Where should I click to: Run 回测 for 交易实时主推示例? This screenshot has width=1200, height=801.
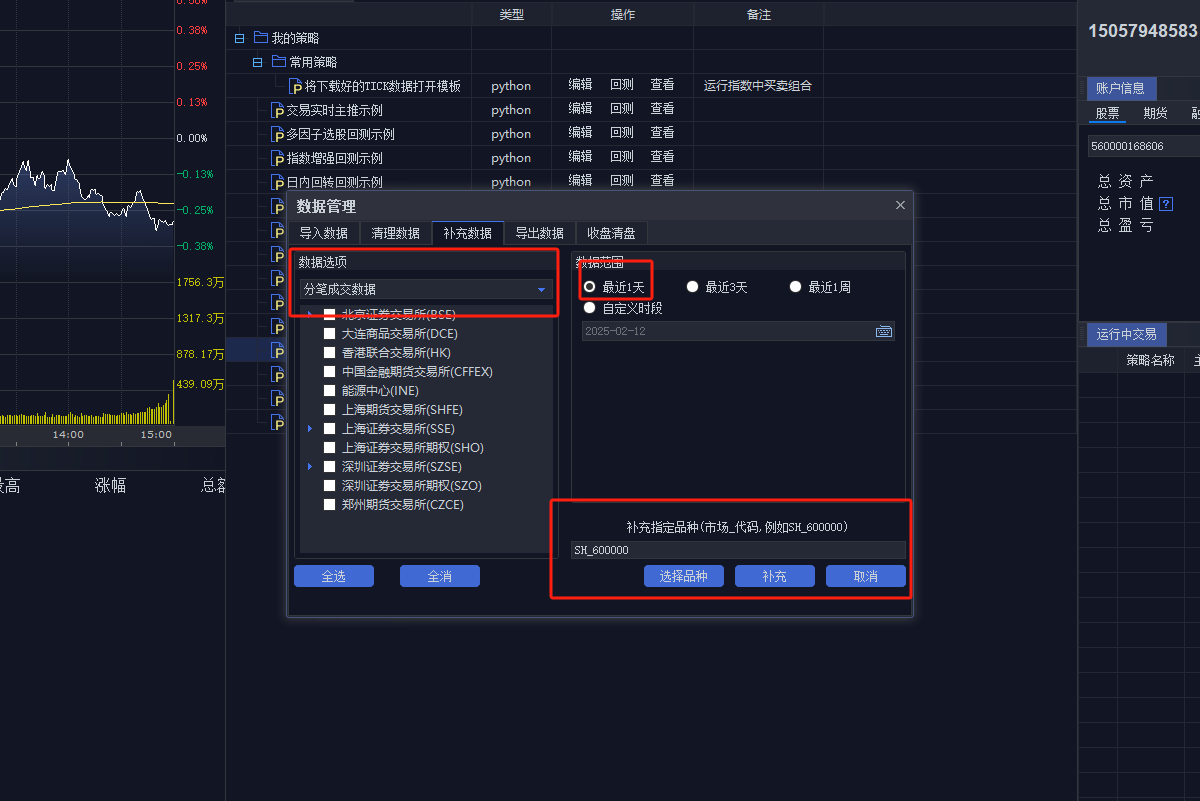pyautogui.click(x=621, y=109)
